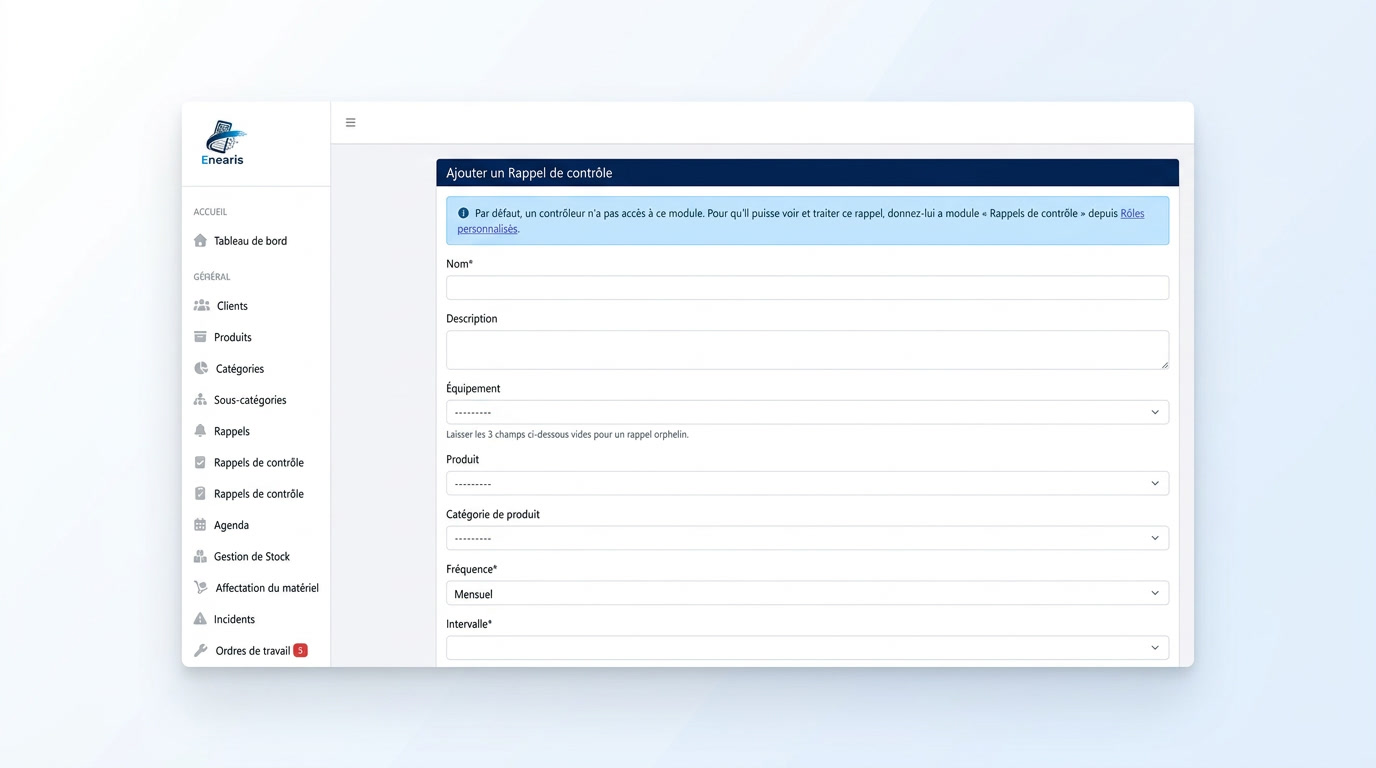
Task: Click the bell icon beside Rappels
Action: point(200,431)
